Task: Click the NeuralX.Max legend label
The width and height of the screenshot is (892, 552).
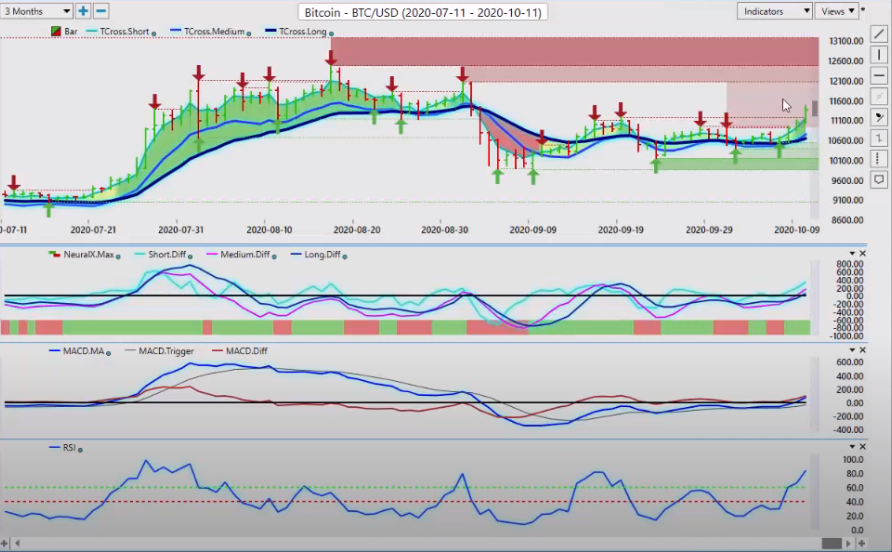Action: (x=89, y=254)
